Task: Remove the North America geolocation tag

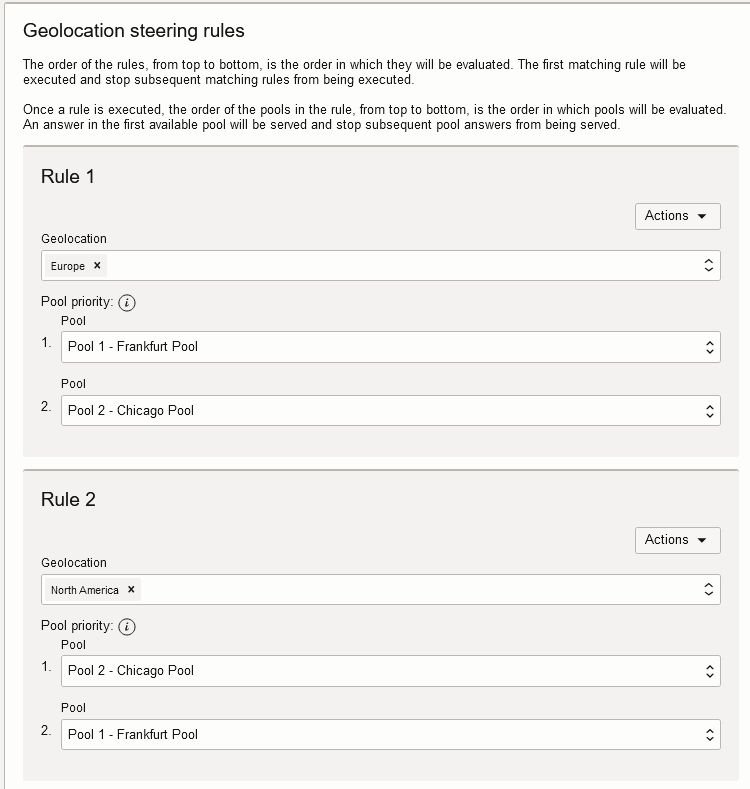Action: click(x=131, y=590)
